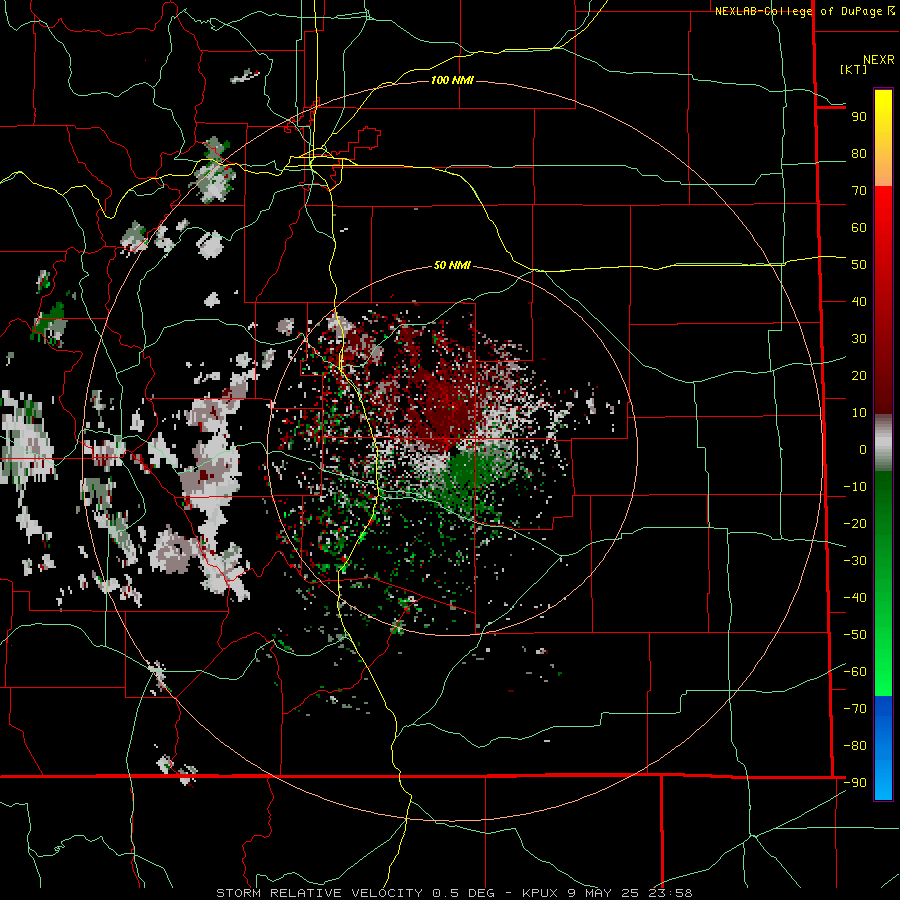
Task: Click the -20 value on the velocity scale
Action: (x=855, y=523)
